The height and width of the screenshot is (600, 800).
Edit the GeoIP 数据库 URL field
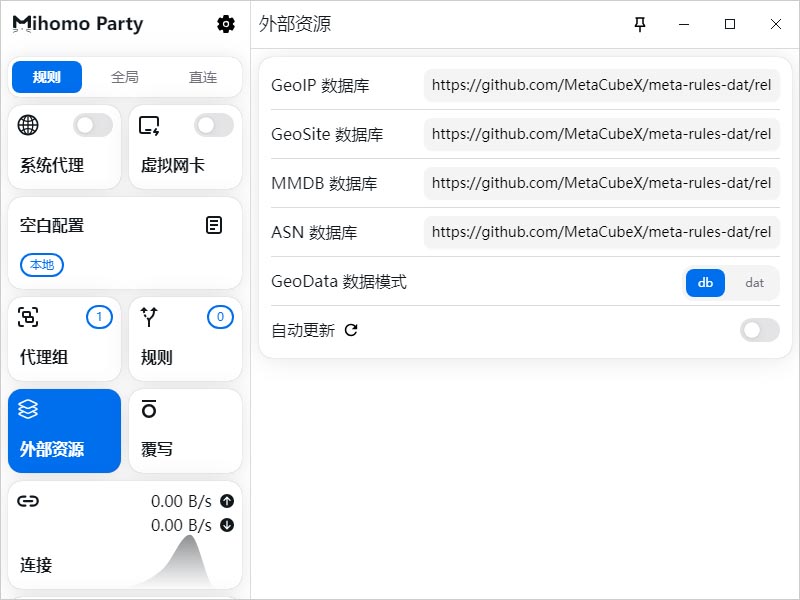[x=602, y=85]
